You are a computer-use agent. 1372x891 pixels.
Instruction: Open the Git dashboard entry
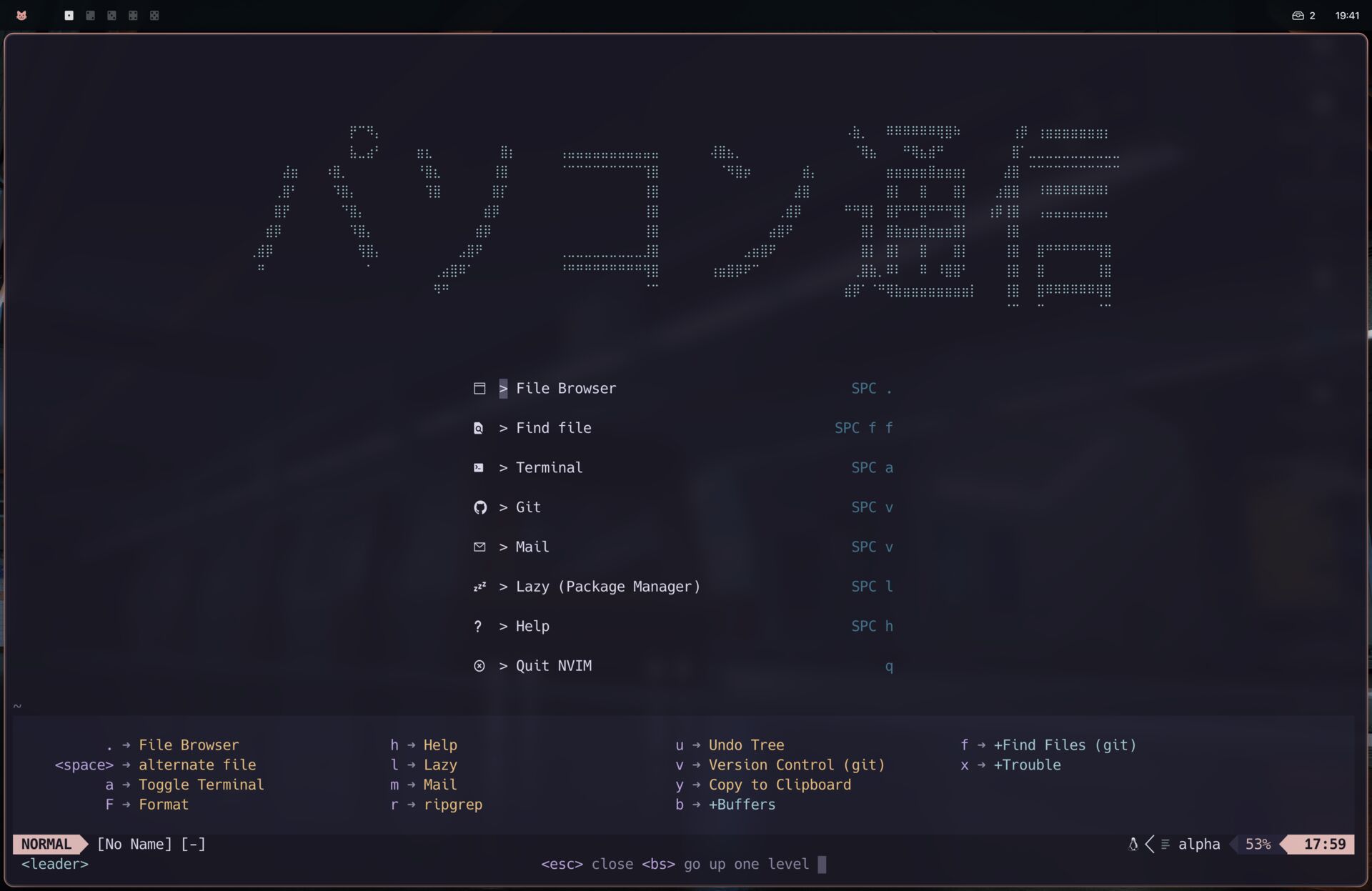pyautogui.click(x=683, y=507)
